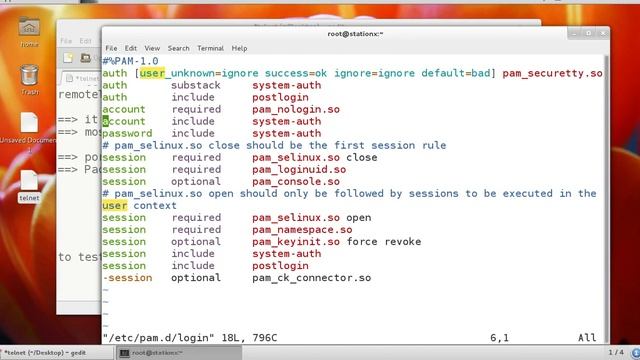Click 'system-auth' on session include line
Viewport: 640px width, 360px height.
click(287, 254)
